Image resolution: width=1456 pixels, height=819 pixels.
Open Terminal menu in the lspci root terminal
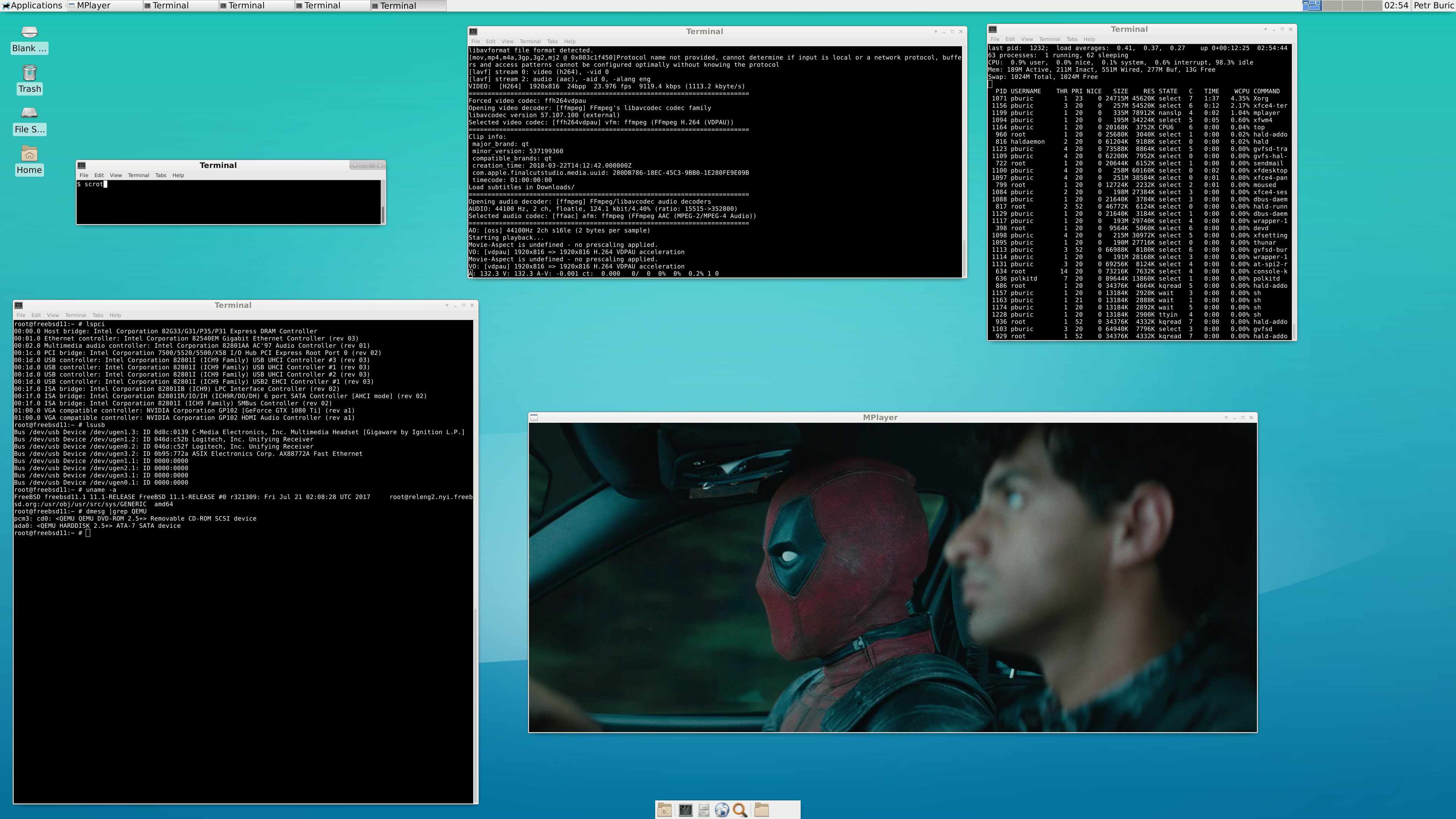[75, 315]
